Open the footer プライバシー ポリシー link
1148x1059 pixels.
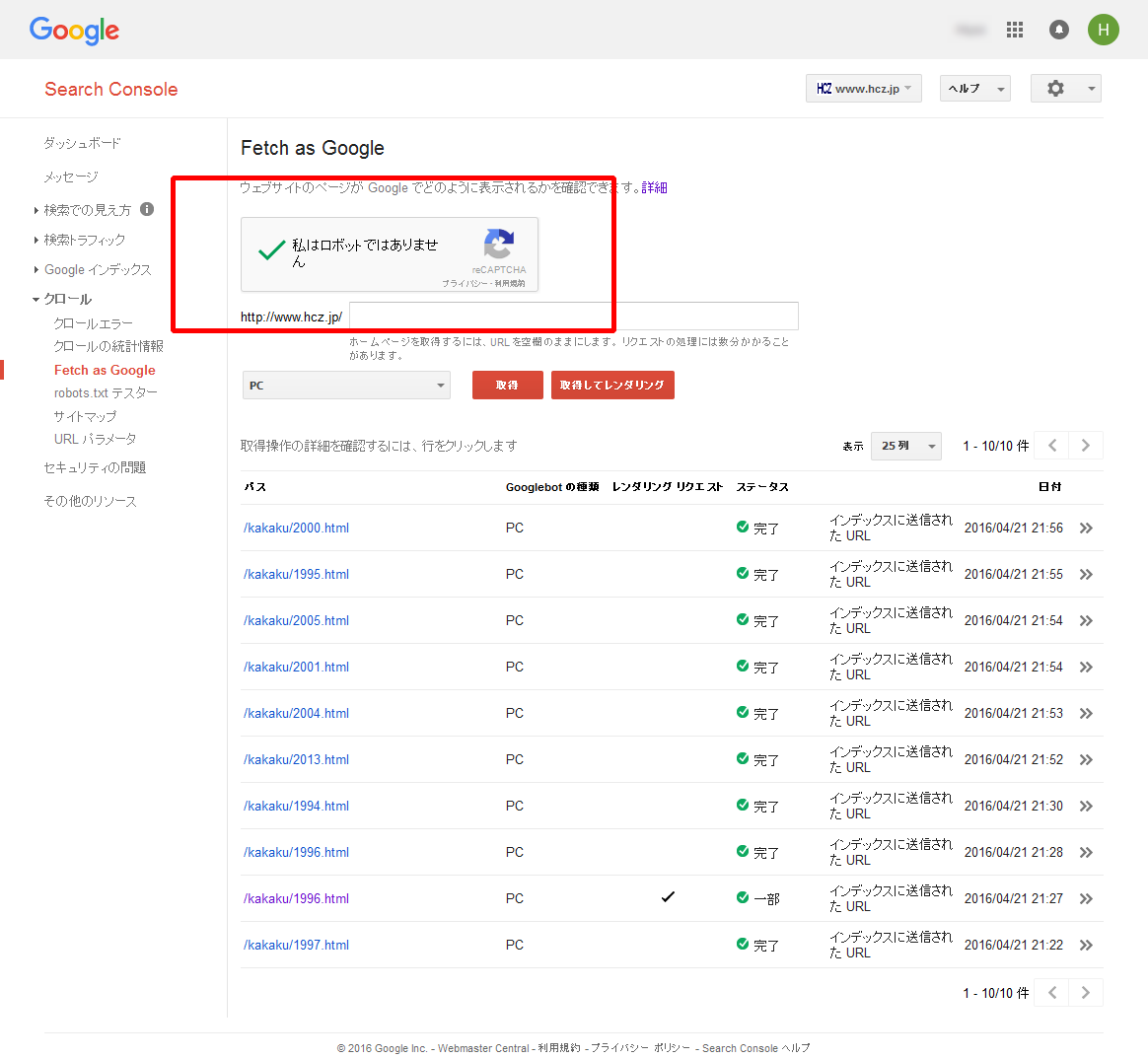pos(641,1048)
